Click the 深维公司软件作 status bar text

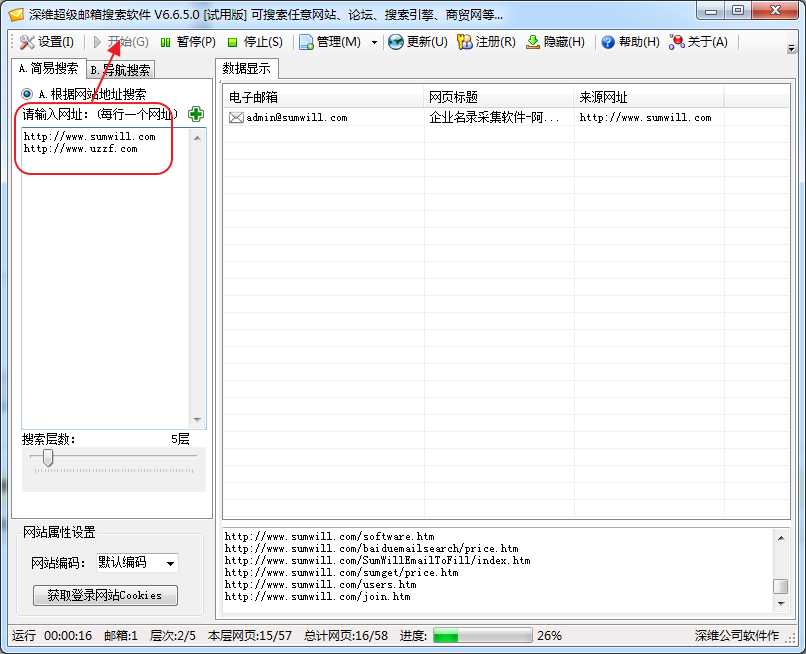pos(737,635)
